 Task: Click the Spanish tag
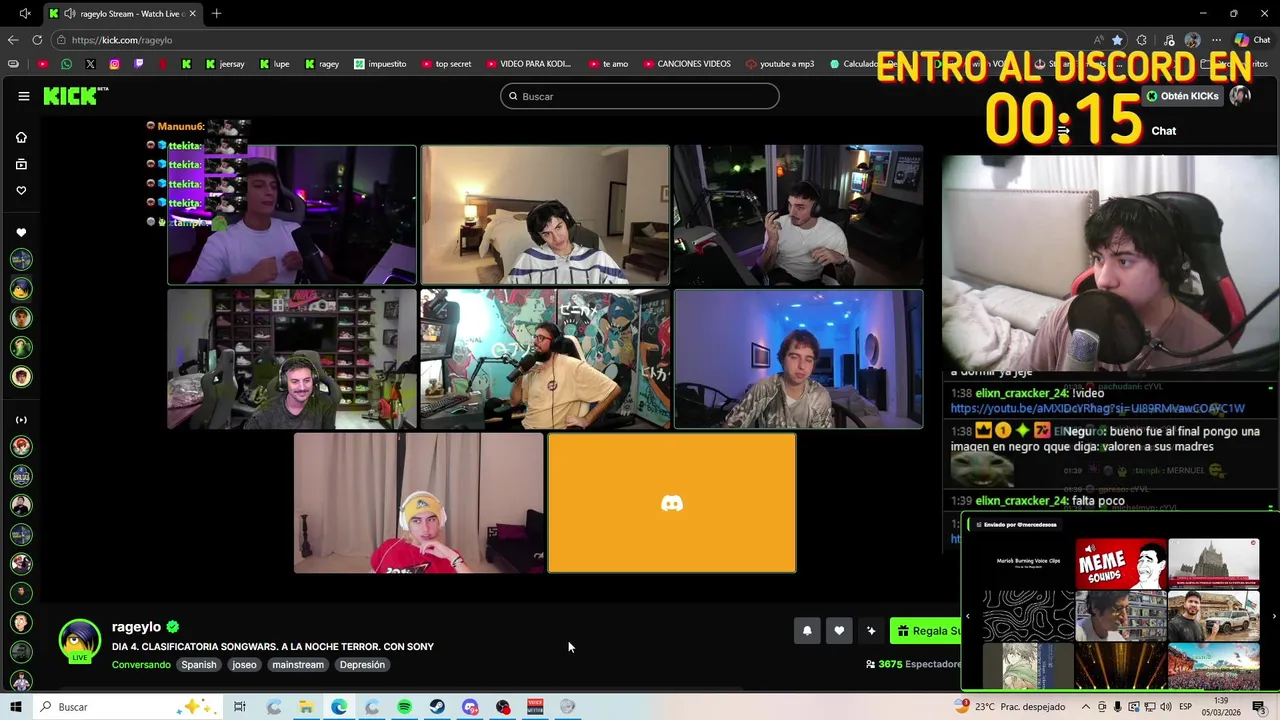click(198, 665)
